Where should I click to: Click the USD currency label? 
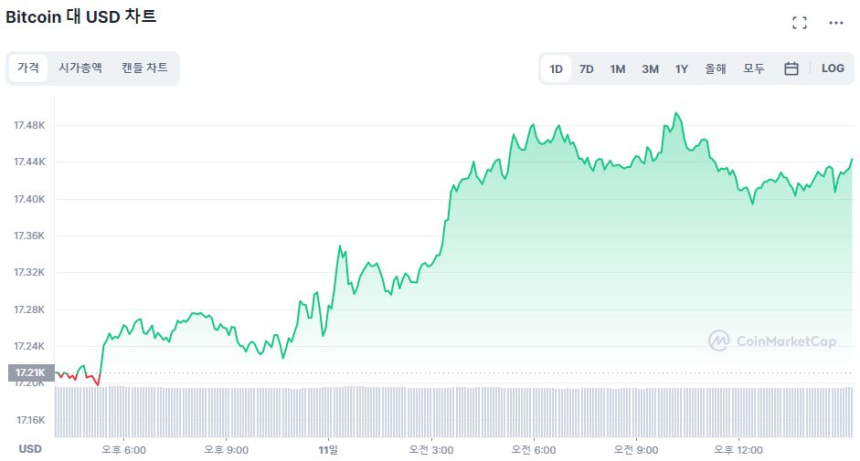coord(30,449)
